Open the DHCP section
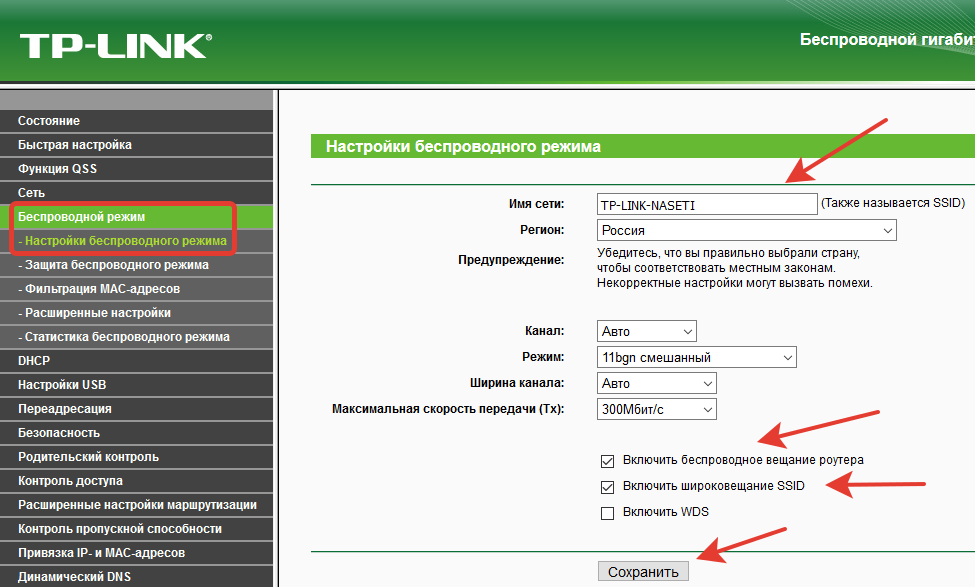The height and width of the screenshot is (587, 975). tap(136, 361)
